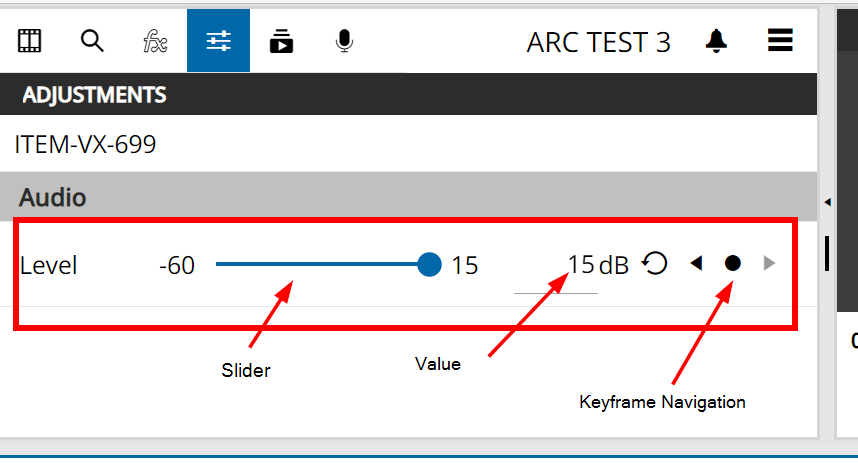This screenshot has height=463, width=858.
Task: Go to the next keyframe
Action: tap(768, 263)
